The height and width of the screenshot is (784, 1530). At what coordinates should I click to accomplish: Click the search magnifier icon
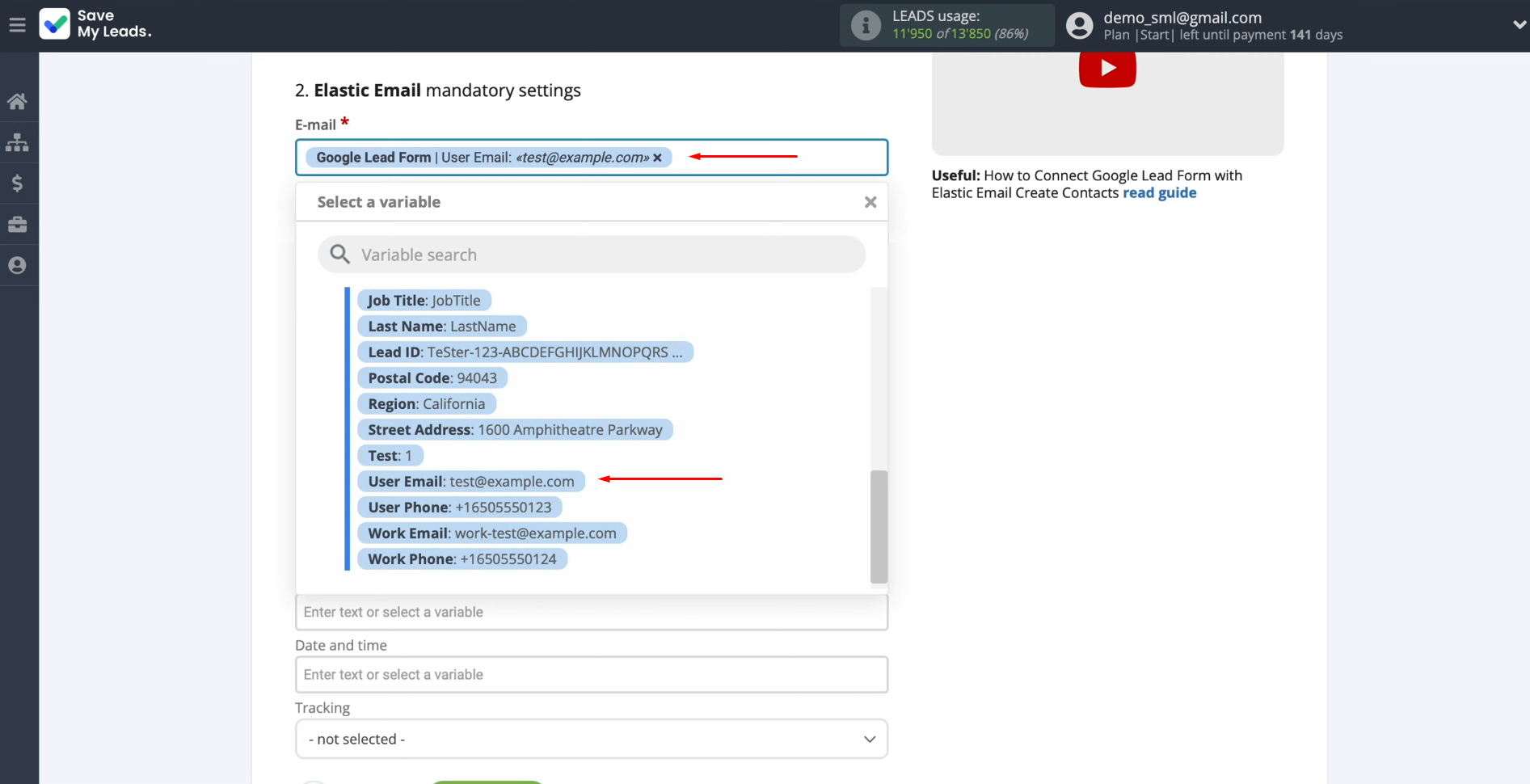[x=340, y=255]
